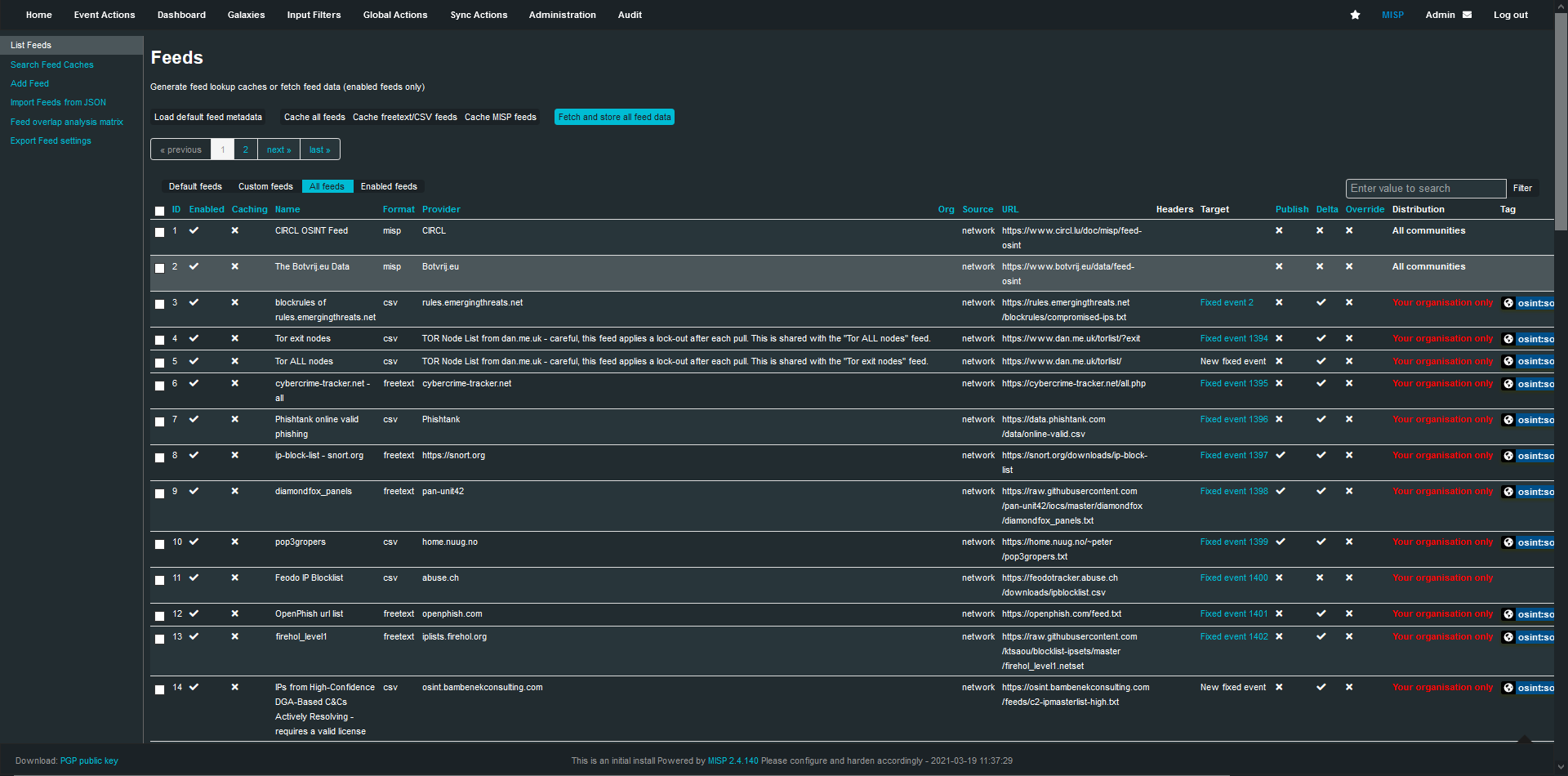Viewport: 1568px width, 776px height.
Task: Click the vertical page scrollbar
Action: pyautogui.click(x=1561, y=123)
